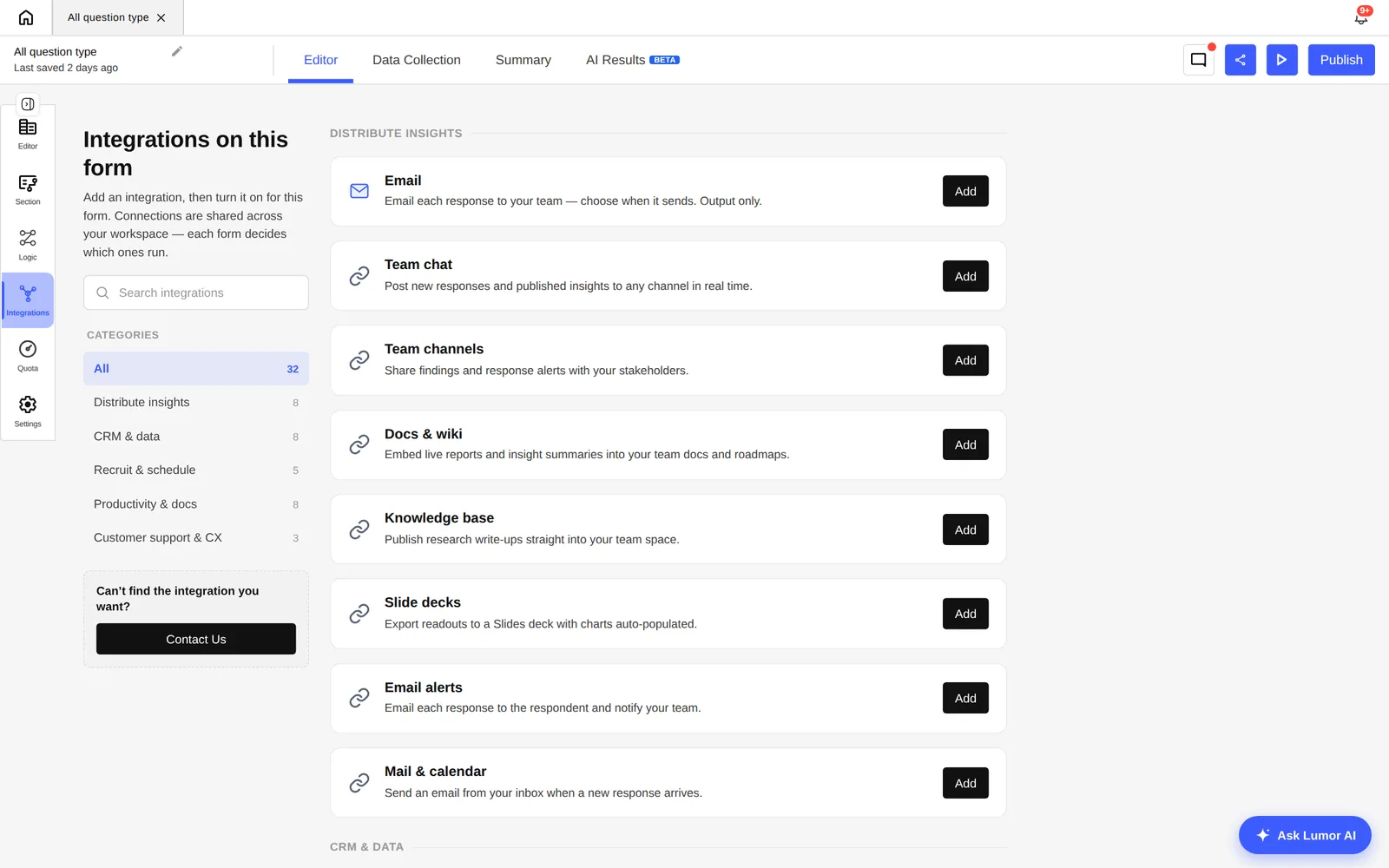1389x868 pixels.
Task: Open the notifications bell
Action: coord(1361,17)
